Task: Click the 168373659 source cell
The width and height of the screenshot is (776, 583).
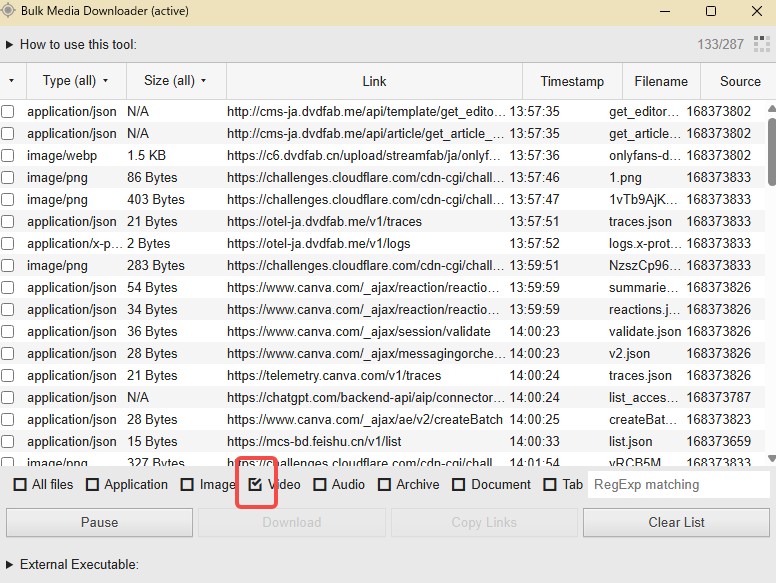Action: (x=719, y=441)
